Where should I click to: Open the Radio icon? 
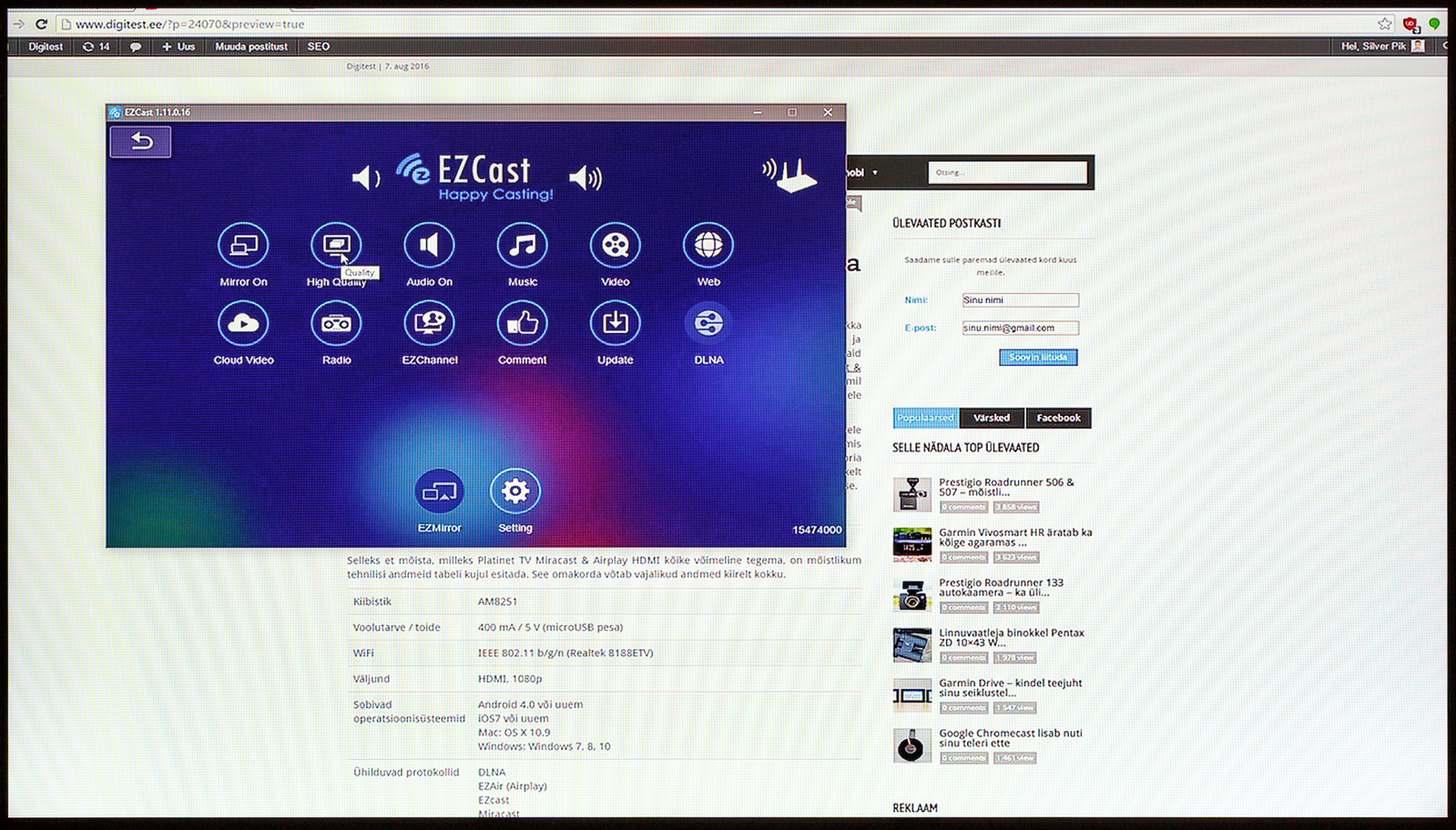336,323
